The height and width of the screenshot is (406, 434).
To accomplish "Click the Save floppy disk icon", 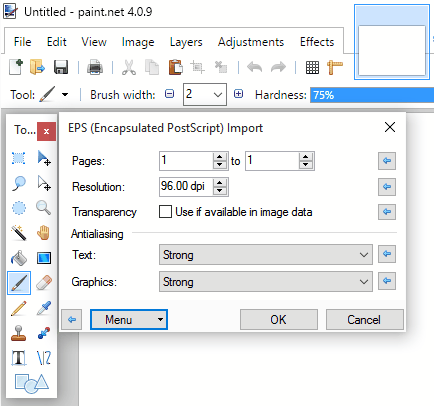I will (x=61, y=67).
